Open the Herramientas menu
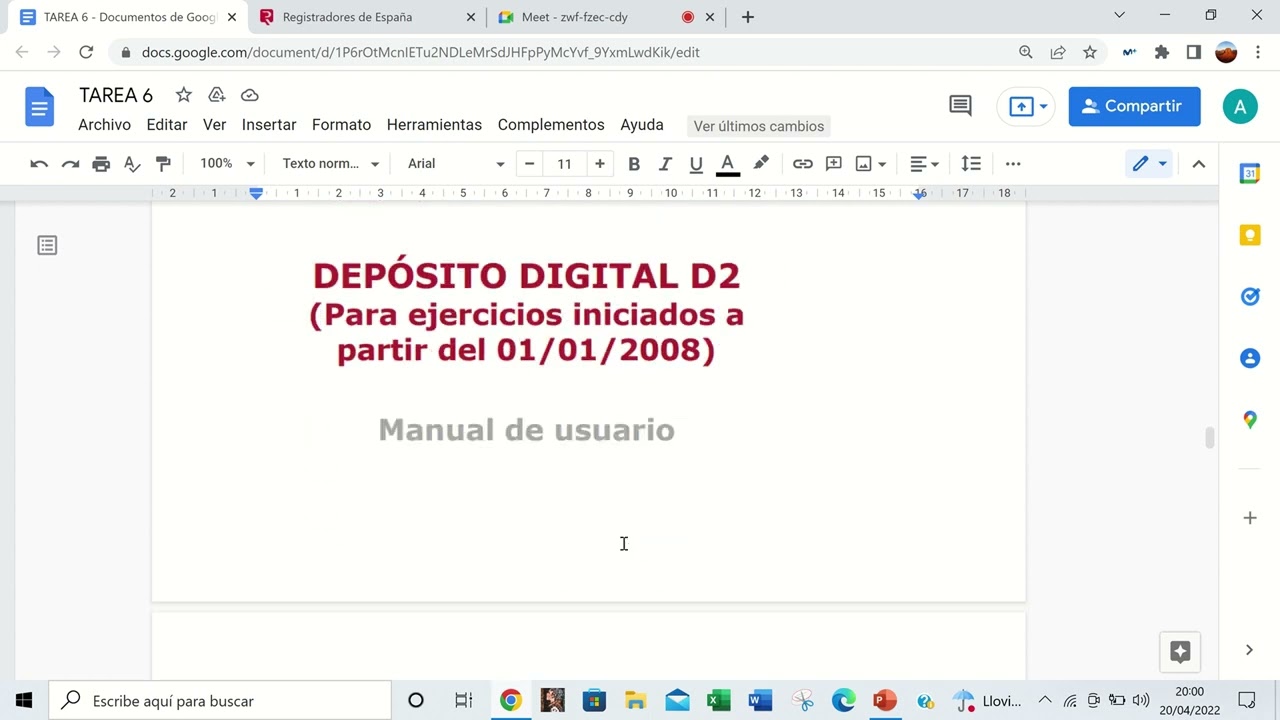The image size is (1280, 720). click(x=434, y=125)
